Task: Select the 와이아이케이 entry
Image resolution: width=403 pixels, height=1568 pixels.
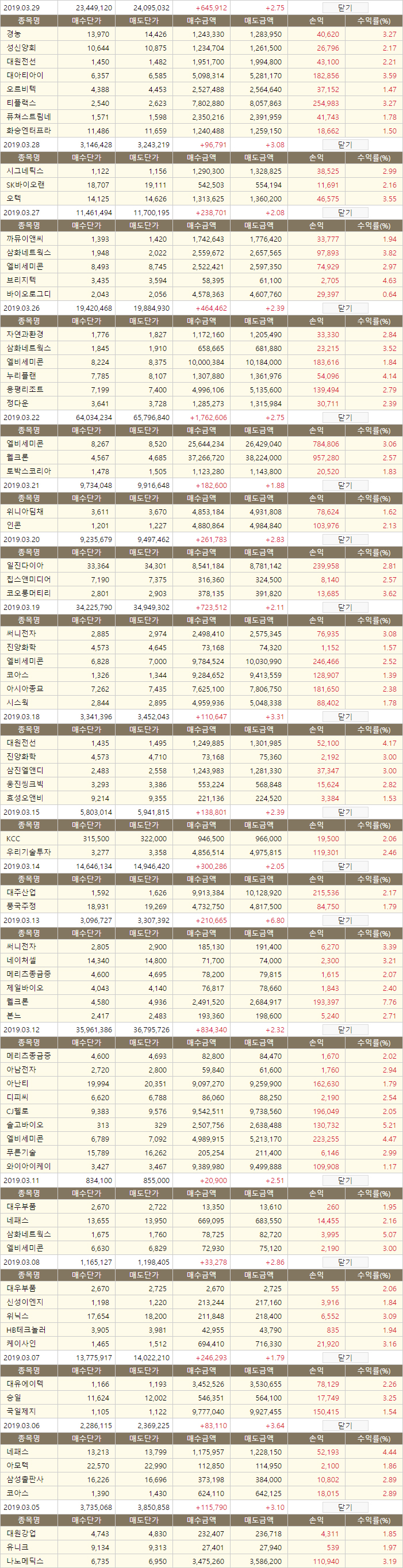Action: click(x=201, y=1166)
